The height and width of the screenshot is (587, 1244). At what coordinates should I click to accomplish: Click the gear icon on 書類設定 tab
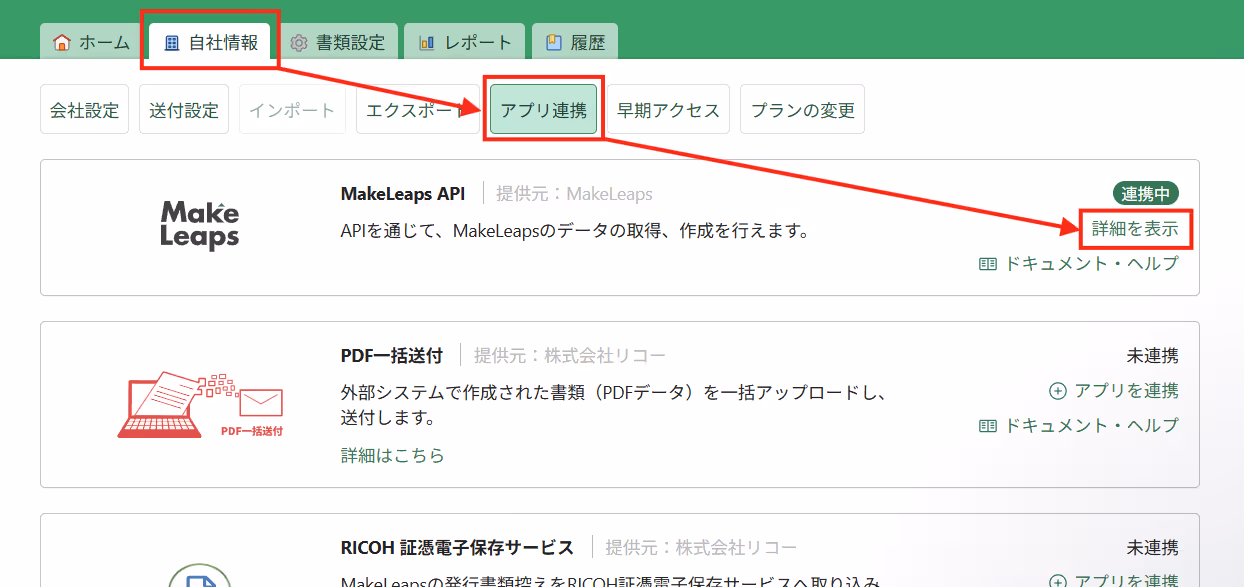tap(298, 43)
